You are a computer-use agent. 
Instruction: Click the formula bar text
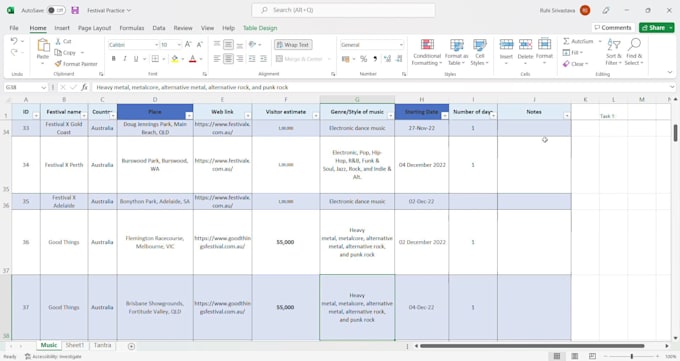[192, 87]
